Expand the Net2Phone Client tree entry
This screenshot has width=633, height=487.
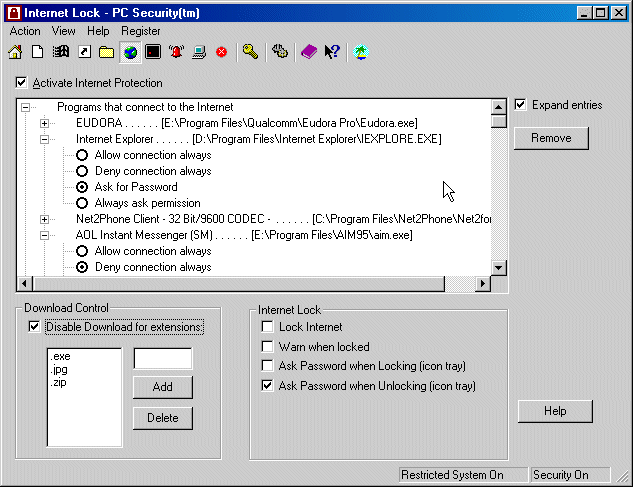(44, 219)
